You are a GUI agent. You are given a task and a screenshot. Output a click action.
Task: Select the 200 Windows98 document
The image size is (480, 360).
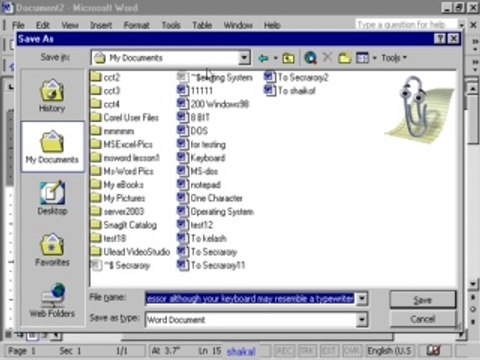[x=213, y=104]
